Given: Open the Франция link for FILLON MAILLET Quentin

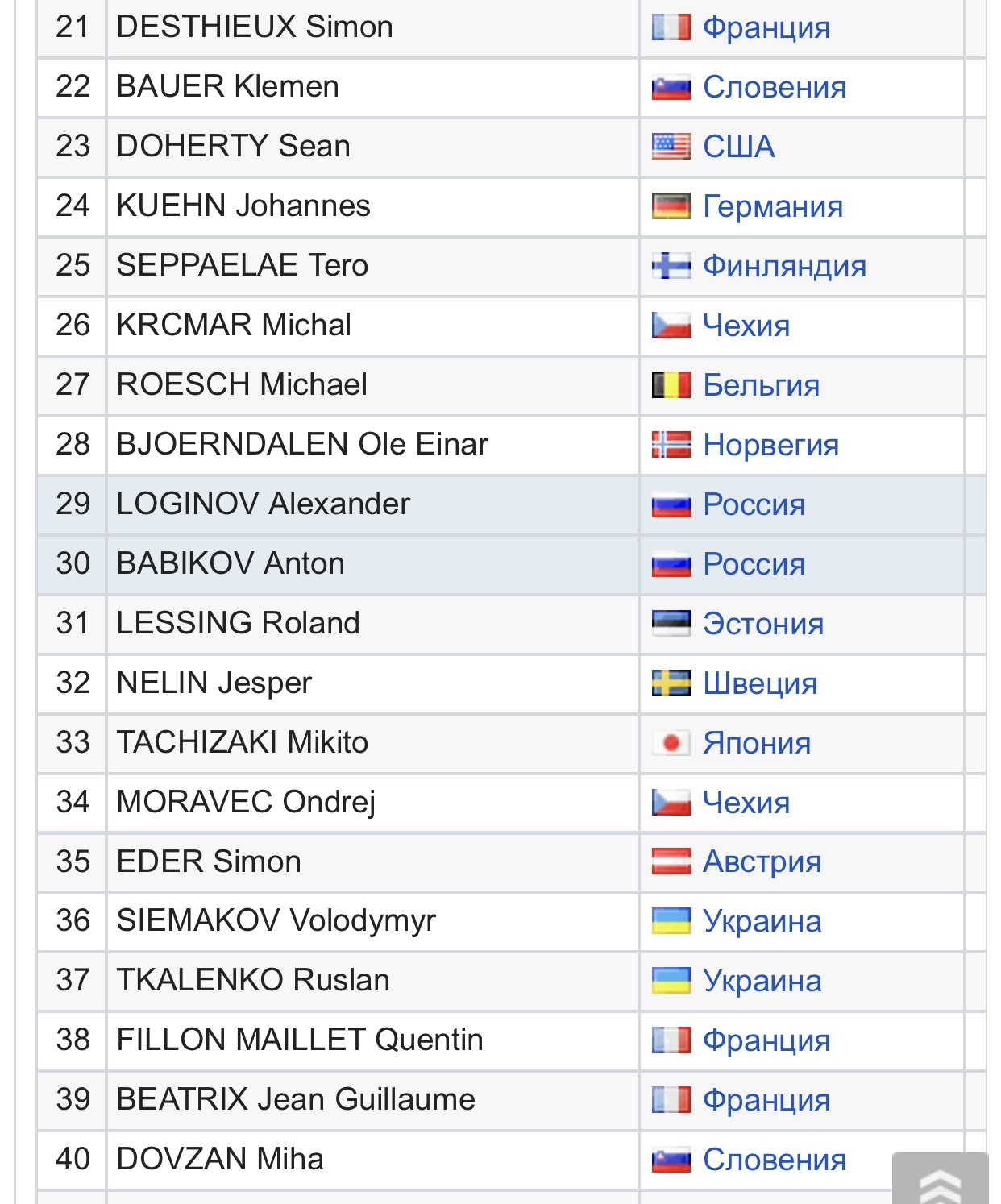Looking at the screenshot, I should click(766, 1040).
